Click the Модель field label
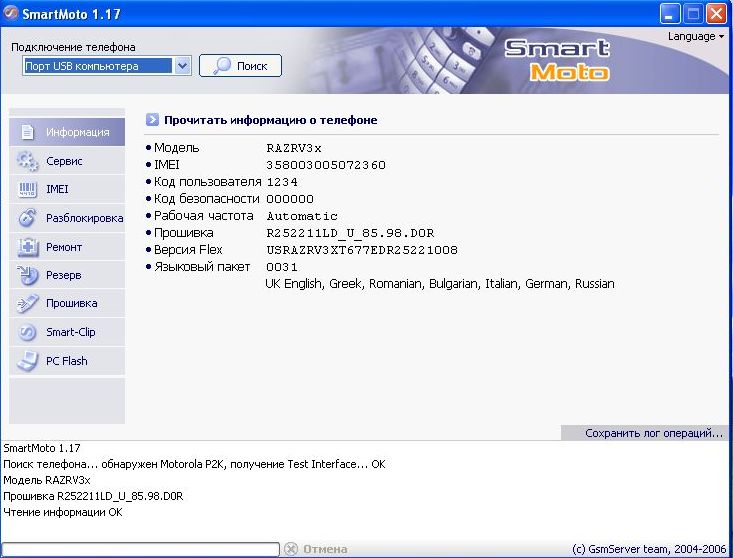 tap(176, 148)
